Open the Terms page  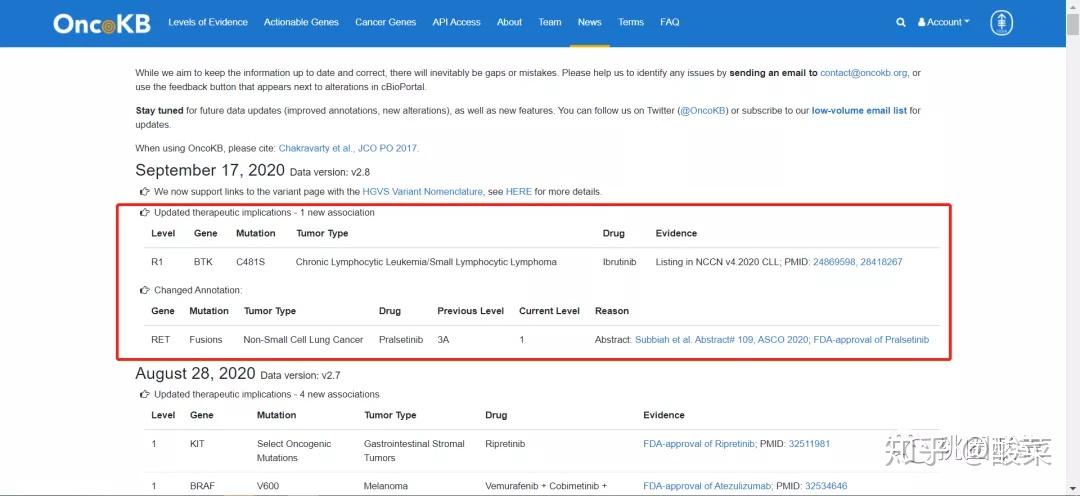tap(631, 22)
